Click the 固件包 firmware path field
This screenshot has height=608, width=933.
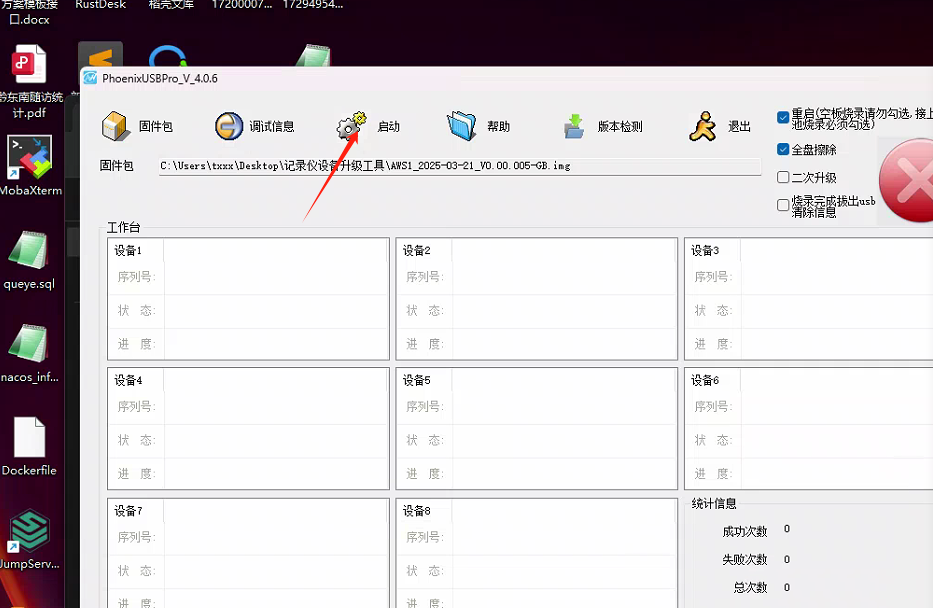(459, 166)
